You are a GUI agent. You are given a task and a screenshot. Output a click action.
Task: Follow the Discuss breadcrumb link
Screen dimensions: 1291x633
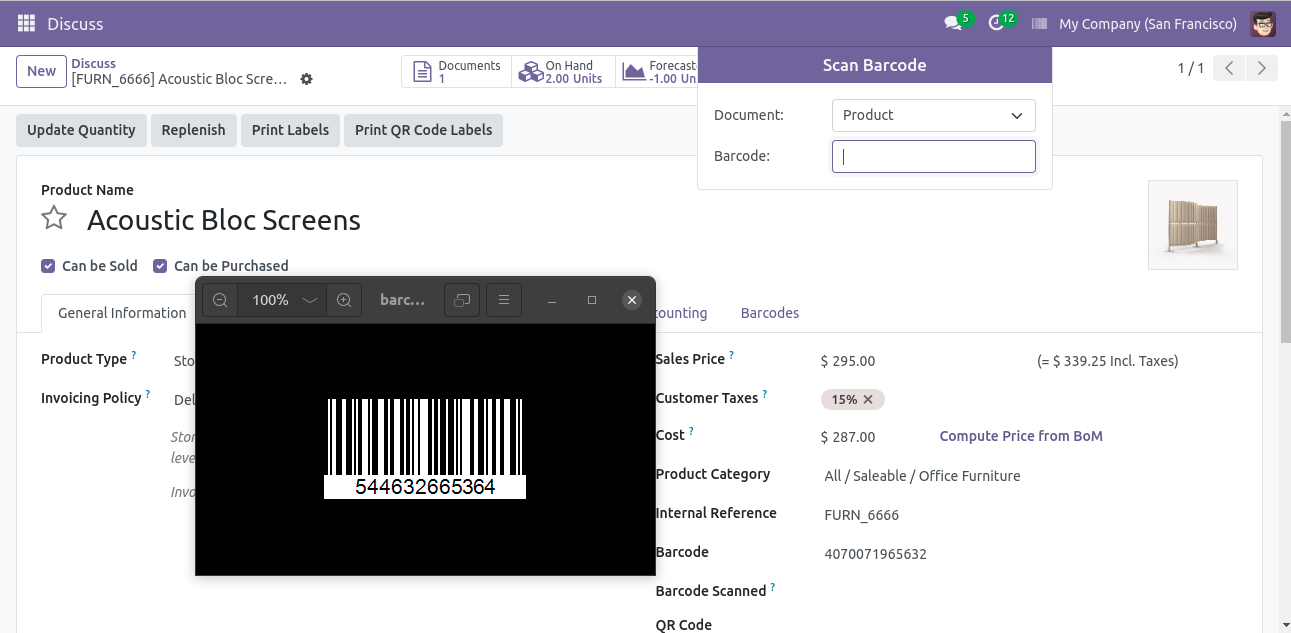(93, 63)
